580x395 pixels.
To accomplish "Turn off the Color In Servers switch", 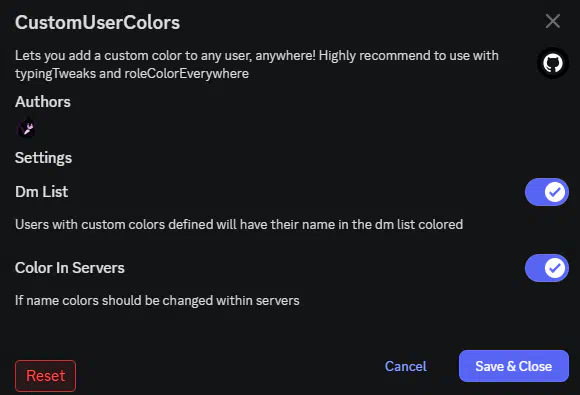I will click(547, 268).
